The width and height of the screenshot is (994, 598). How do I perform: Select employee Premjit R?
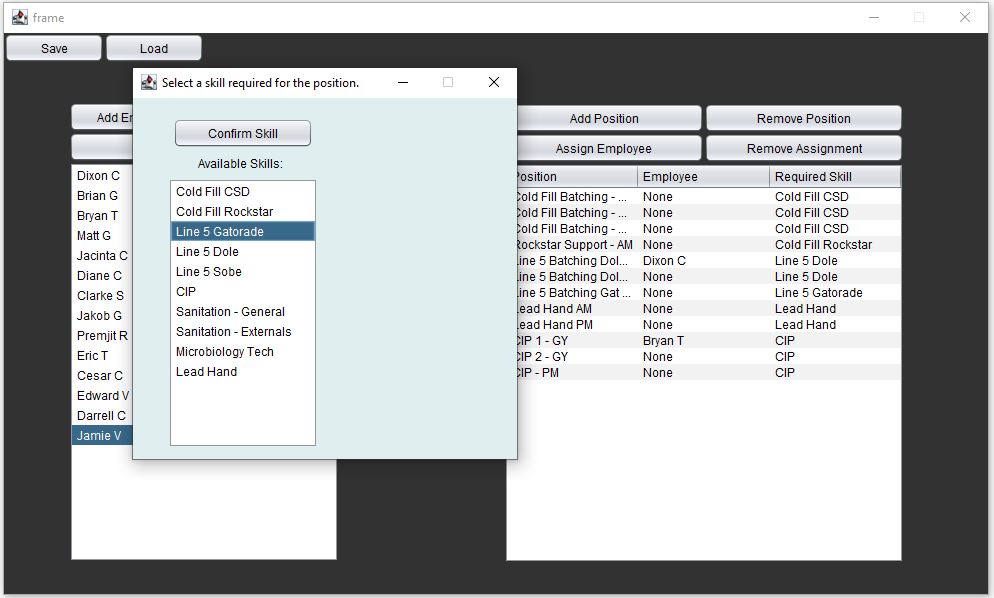[102, 335]
